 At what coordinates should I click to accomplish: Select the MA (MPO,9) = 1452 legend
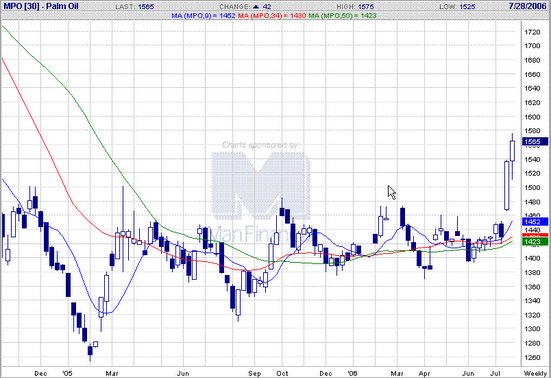pos(203,16)
